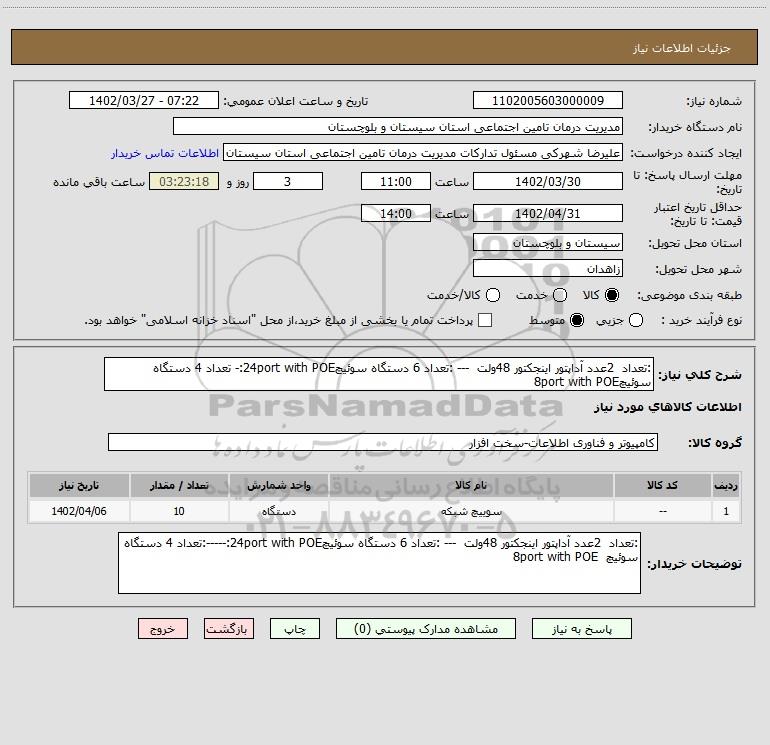
Task: Click the نام کالا column header
Action: pos(471,486)
